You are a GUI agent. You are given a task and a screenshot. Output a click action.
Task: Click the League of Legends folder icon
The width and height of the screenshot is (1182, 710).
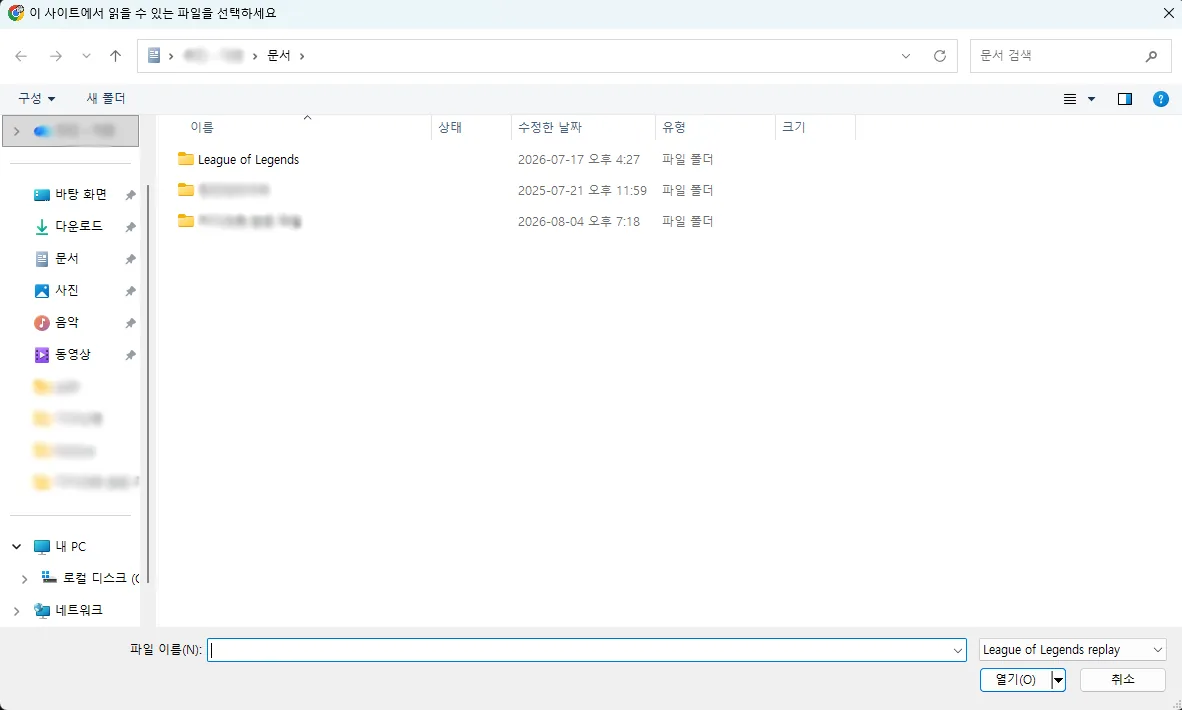185,159
